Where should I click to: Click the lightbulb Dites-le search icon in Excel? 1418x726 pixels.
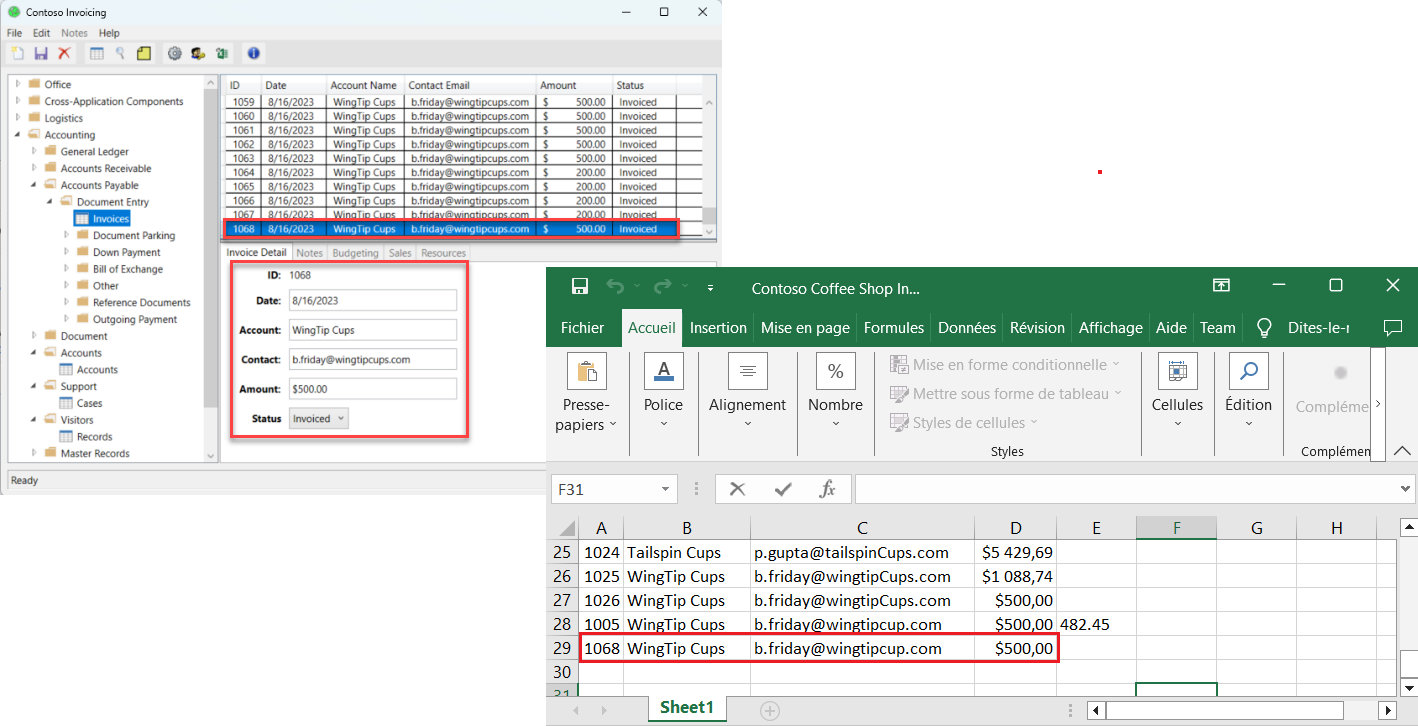pos(1264,328)
